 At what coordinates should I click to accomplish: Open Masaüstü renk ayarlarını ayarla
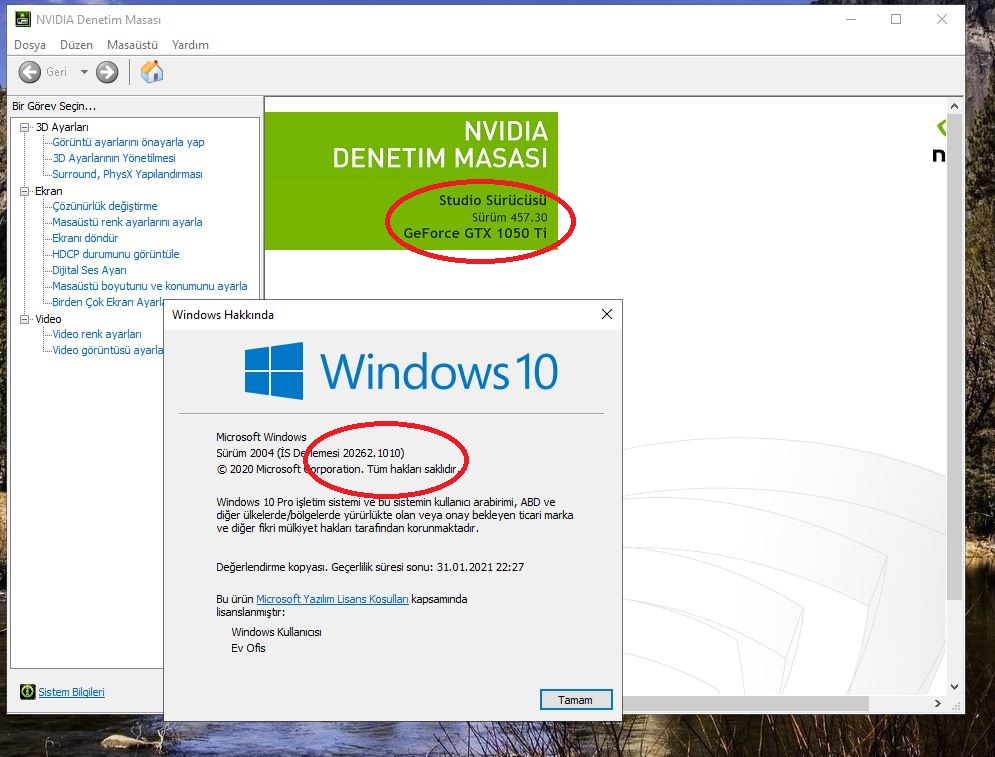coord(127,222)
